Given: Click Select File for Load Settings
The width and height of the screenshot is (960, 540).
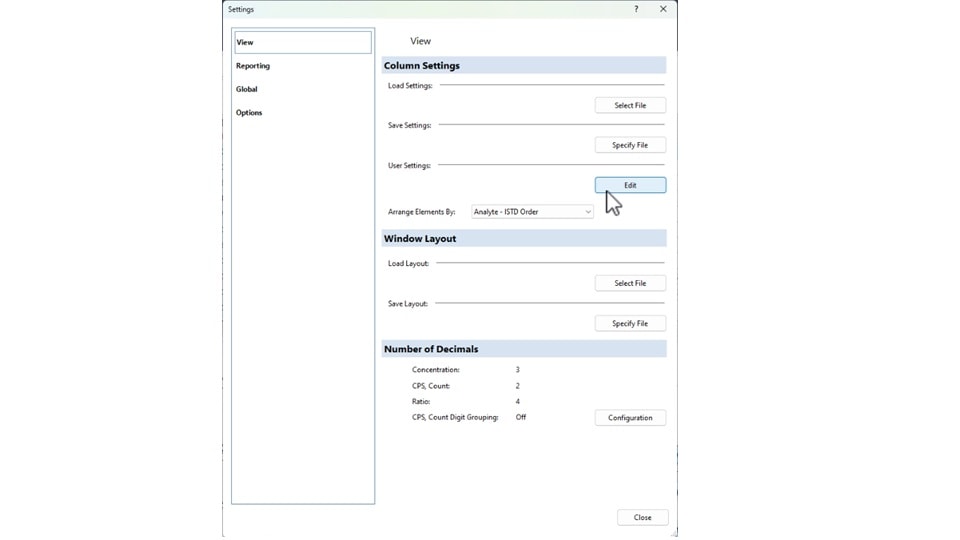Looking at the screenshot, I should [630, 105].
